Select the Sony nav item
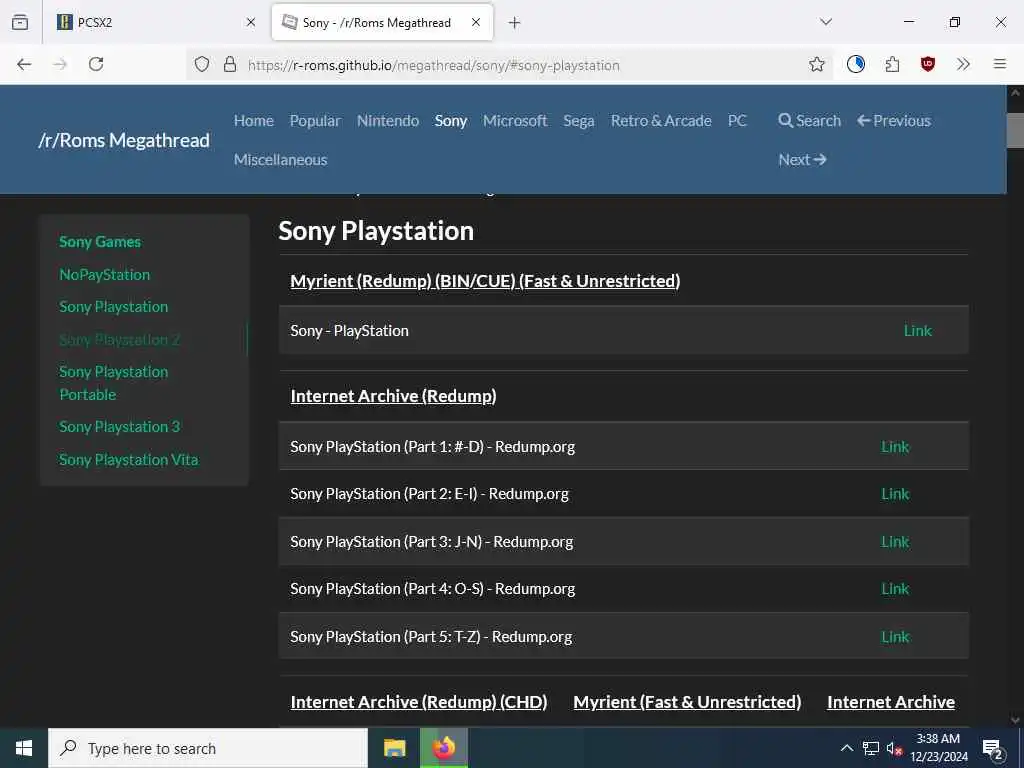 451,121
